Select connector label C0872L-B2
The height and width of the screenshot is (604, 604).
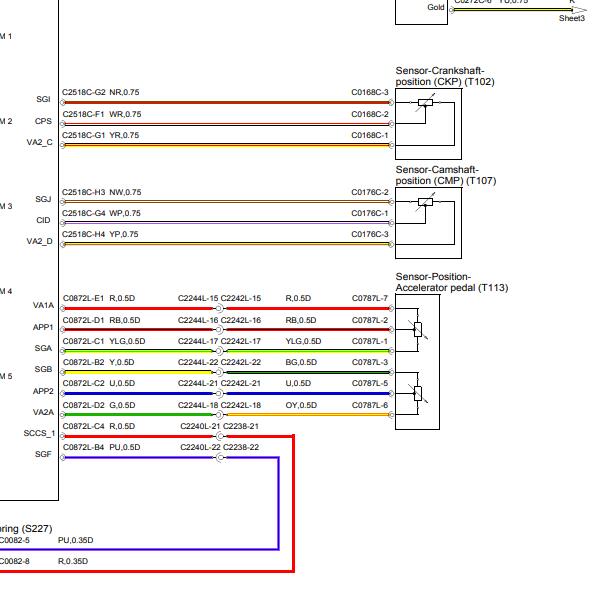pos(83,362)
